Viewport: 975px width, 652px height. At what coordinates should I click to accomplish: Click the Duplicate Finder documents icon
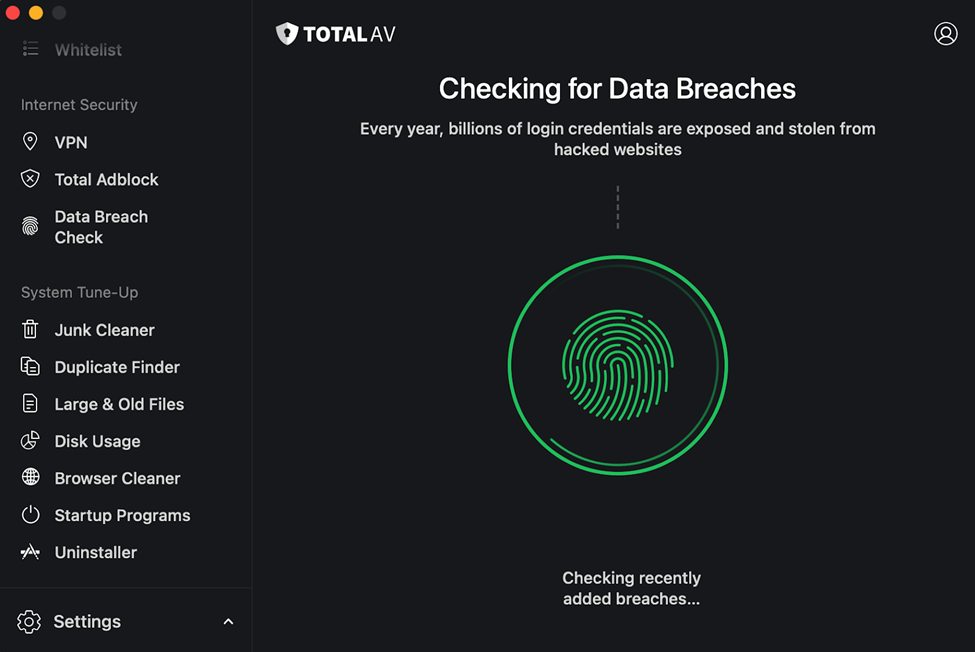point(30,367)
